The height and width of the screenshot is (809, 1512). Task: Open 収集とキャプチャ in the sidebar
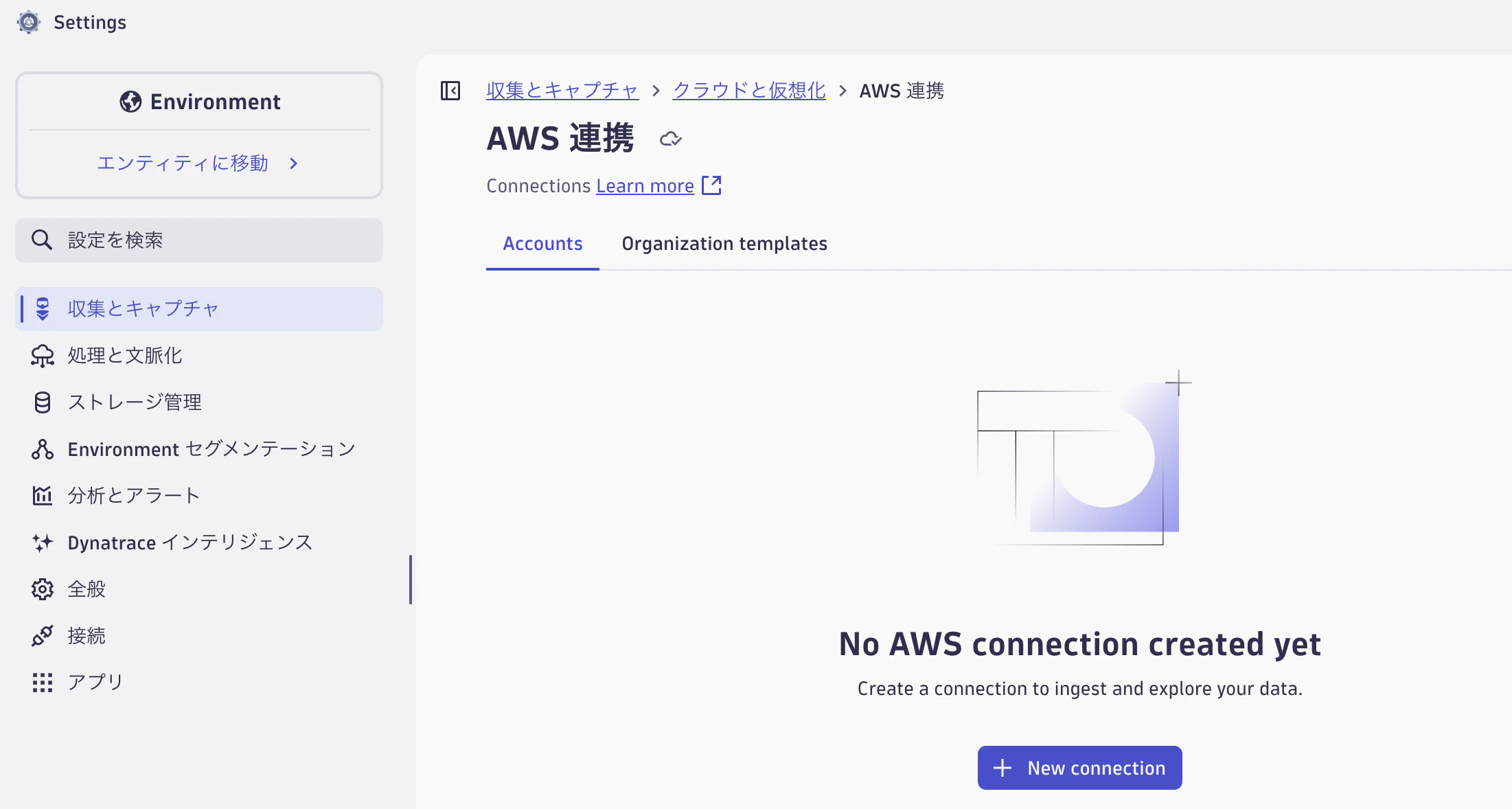click(199, 309)
